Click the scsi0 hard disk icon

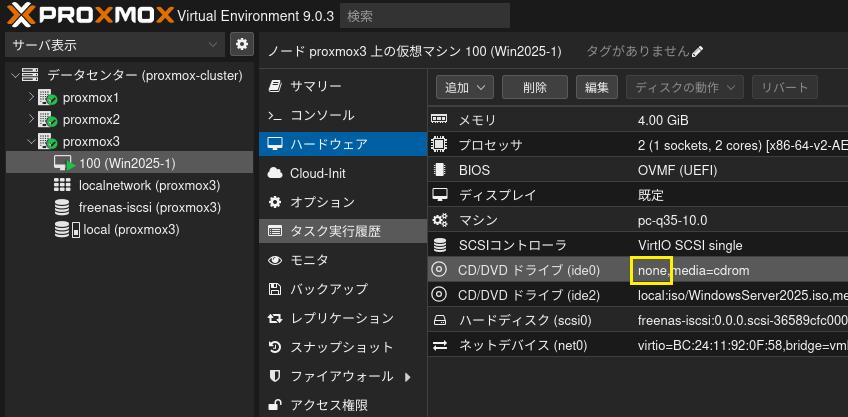[x=439, y=320]
